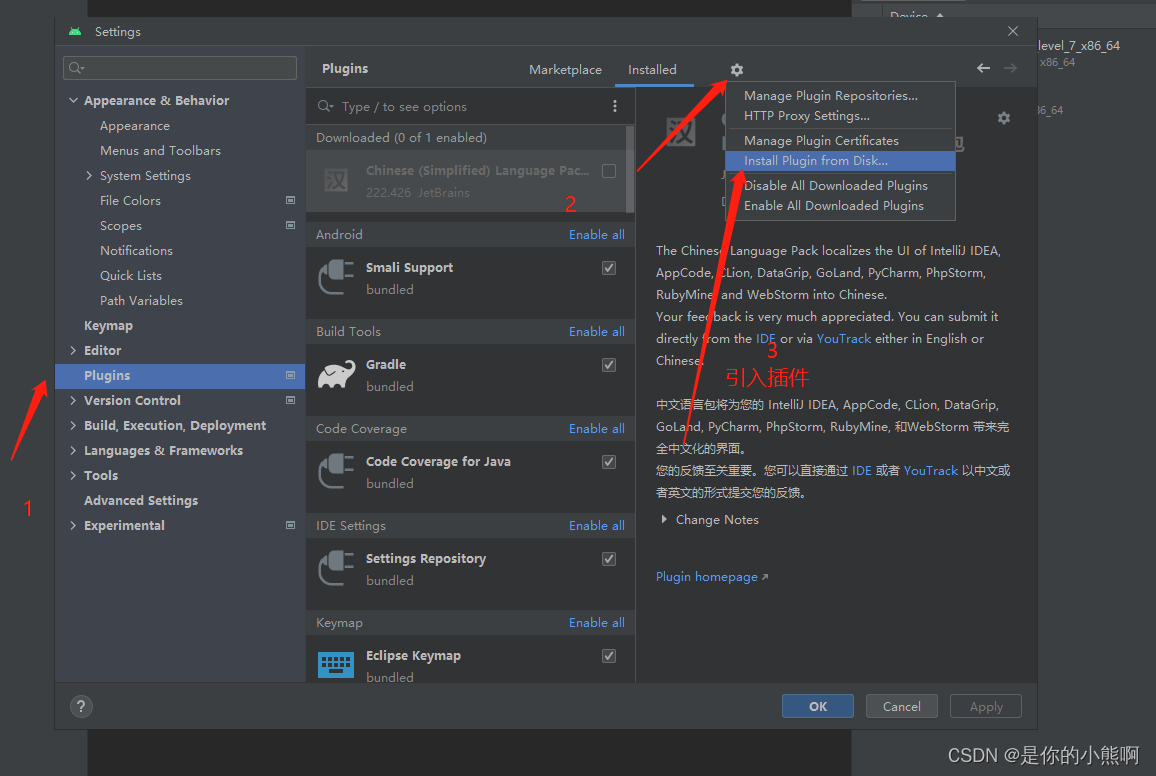Open the plugins gear settings icon
Image resolution: width=1156 pixels, height=776 pixels.
pyautogui.click(x=737, y=69)
